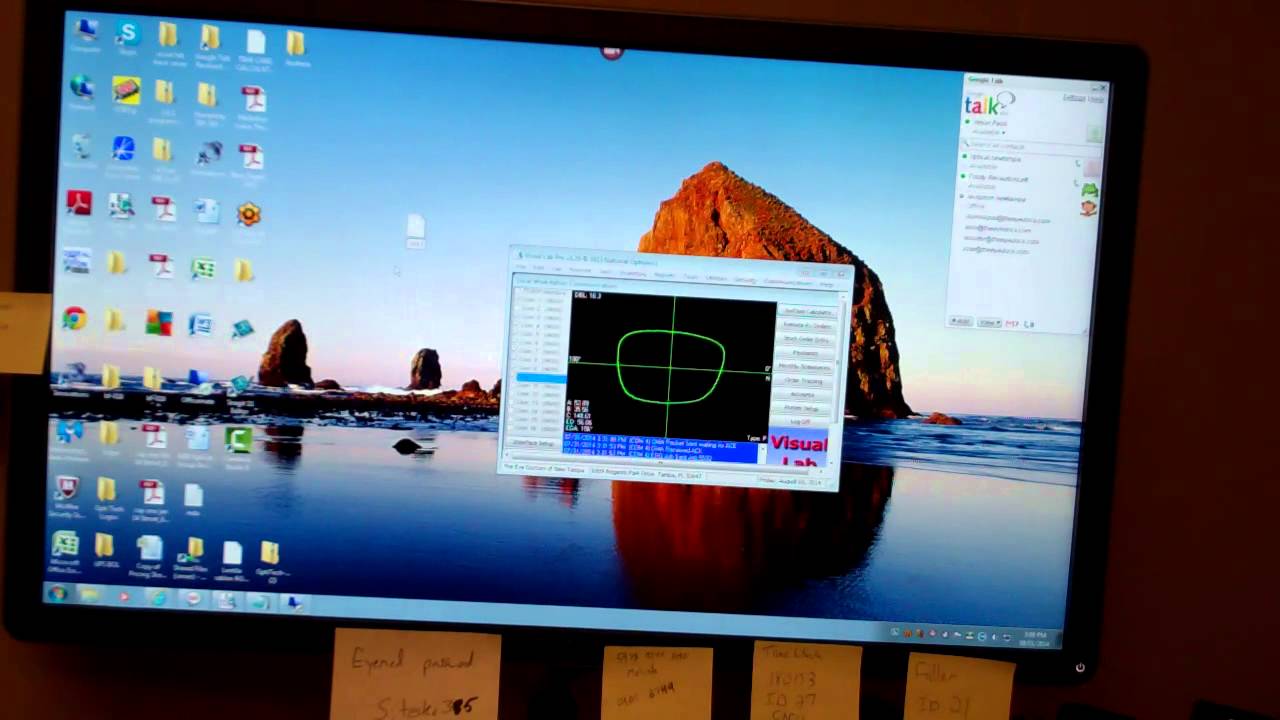Open Internet Explorer from the taskbar
1280x720 pixels.
tap(159, 599)
